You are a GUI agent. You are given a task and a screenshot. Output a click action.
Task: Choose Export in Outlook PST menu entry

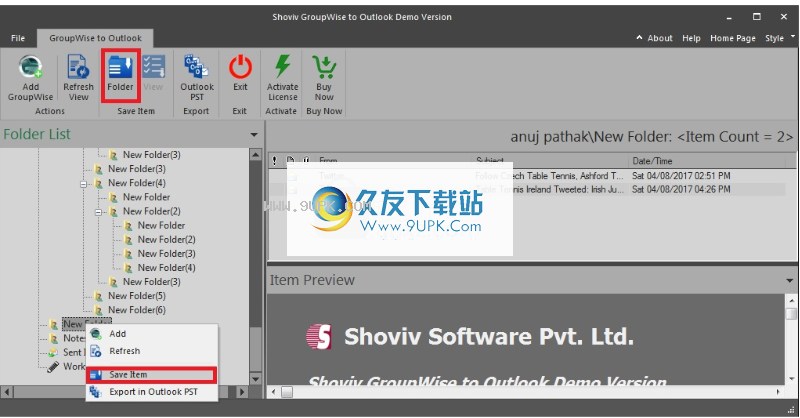click(x=152, y=392)
